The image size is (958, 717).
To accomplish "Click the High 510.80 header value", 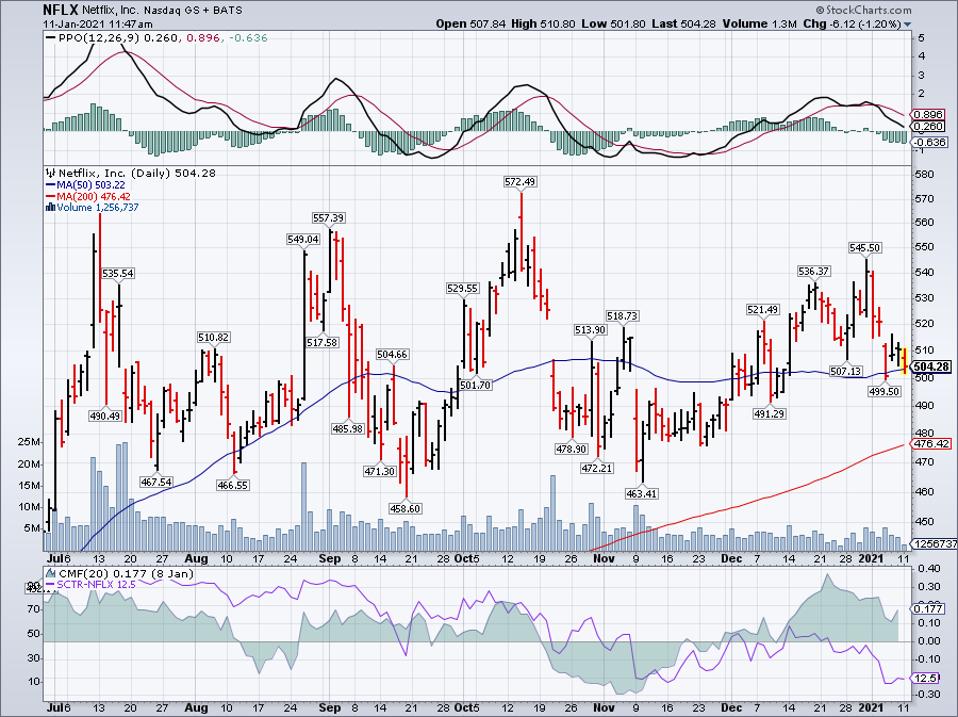I will pos(543,24).
